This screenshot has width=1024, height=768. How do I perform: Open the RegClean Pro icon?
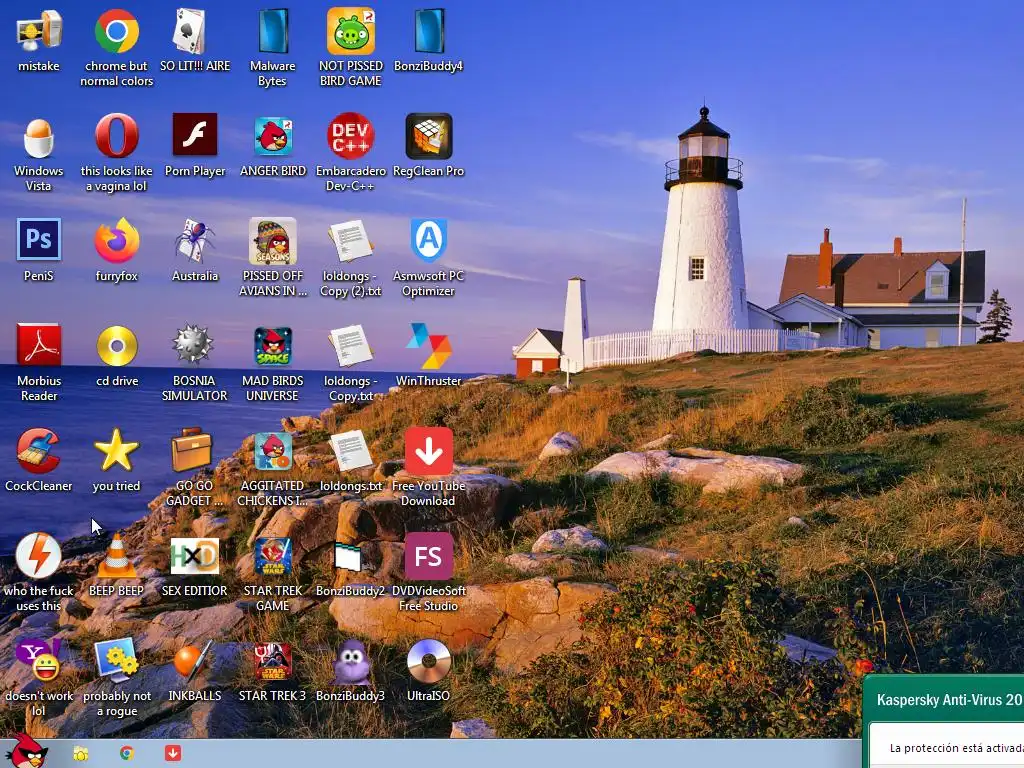(x=428, y=136)
